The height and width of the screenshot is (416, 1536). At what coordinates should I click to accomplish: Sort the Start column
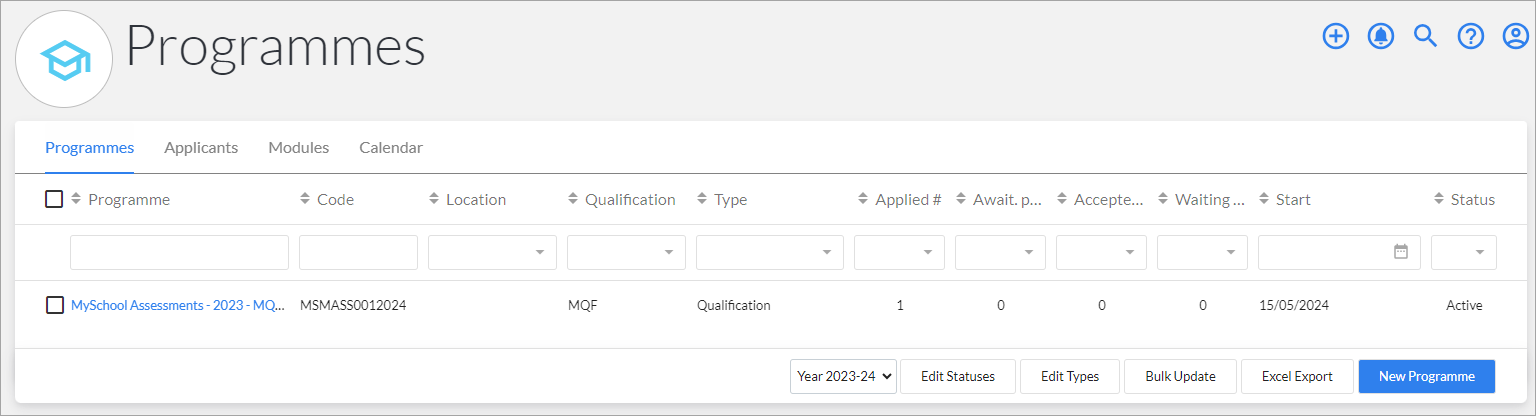(x=1264, y=199)
